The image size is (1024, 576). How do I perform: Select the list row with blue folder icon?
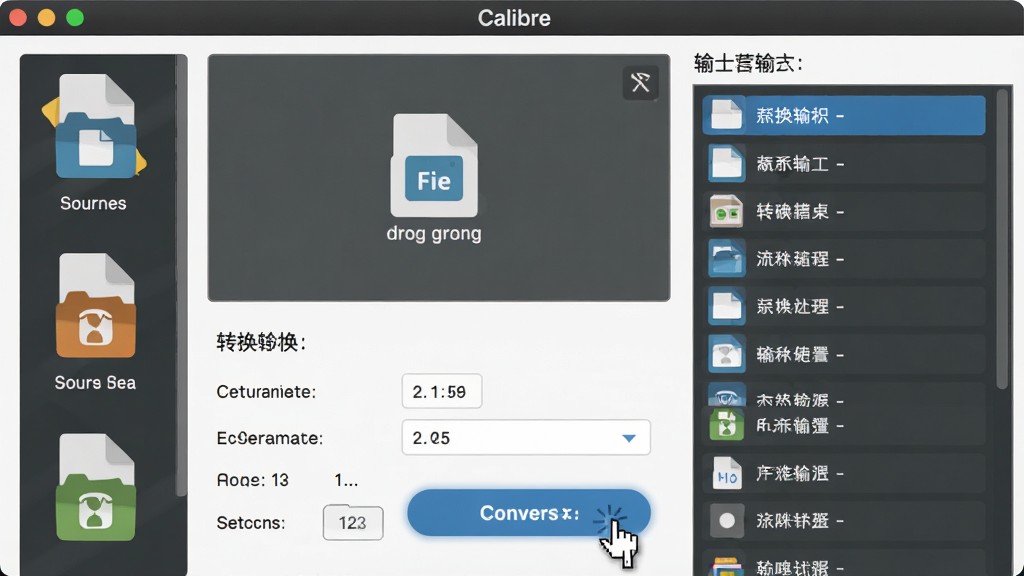844,259
